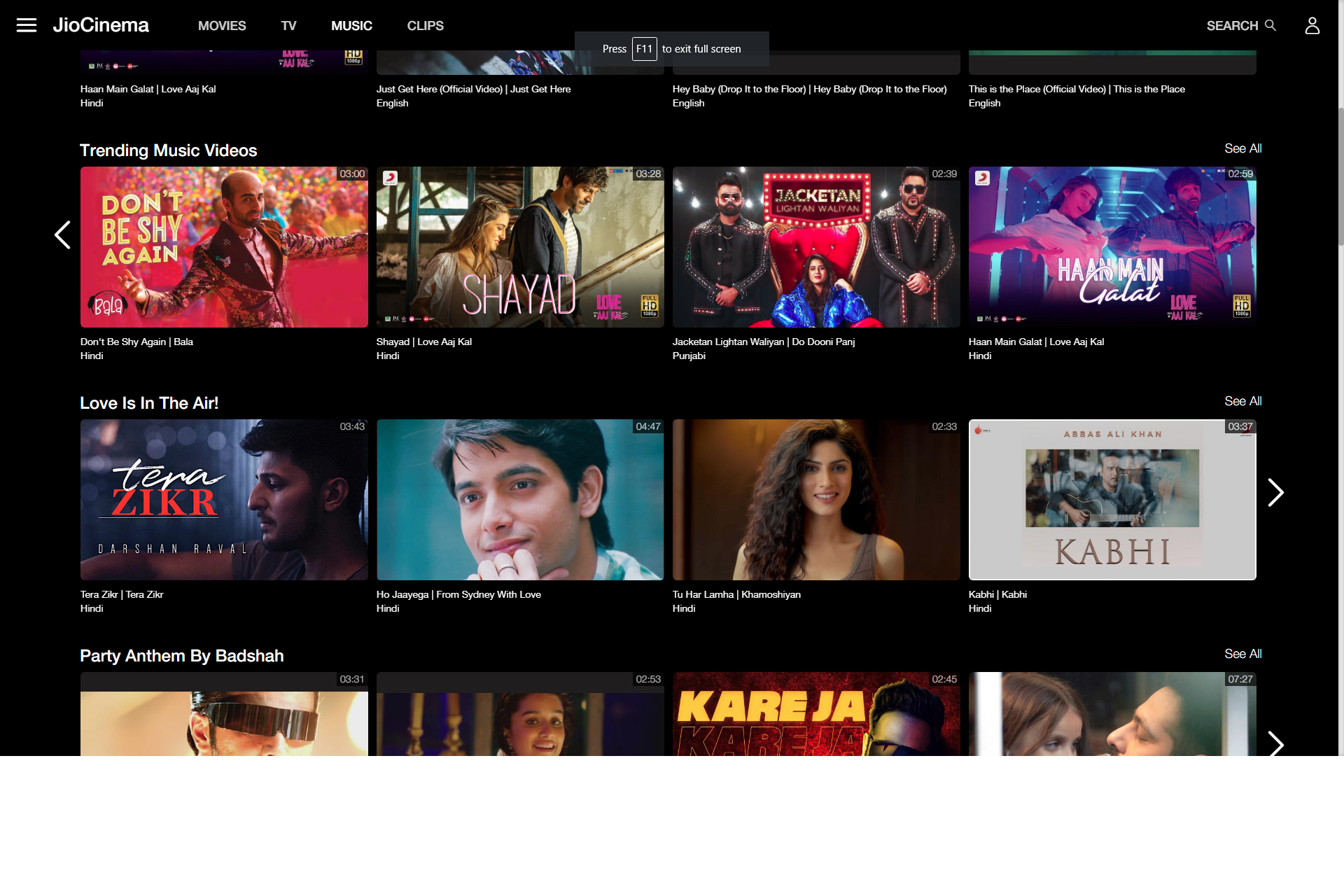
Task: Play the Tu Har Lamha thumbnail
Action: coord(816,500)
